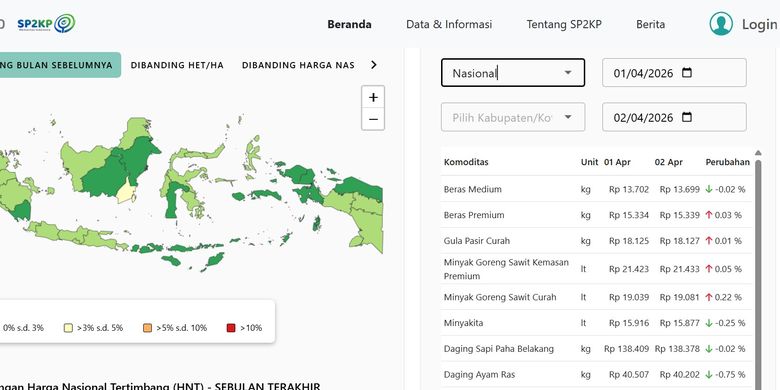The width and height of the screenshot is (780, 390).
Task: Click the 01 Apr column header
Action: (618, 162)
